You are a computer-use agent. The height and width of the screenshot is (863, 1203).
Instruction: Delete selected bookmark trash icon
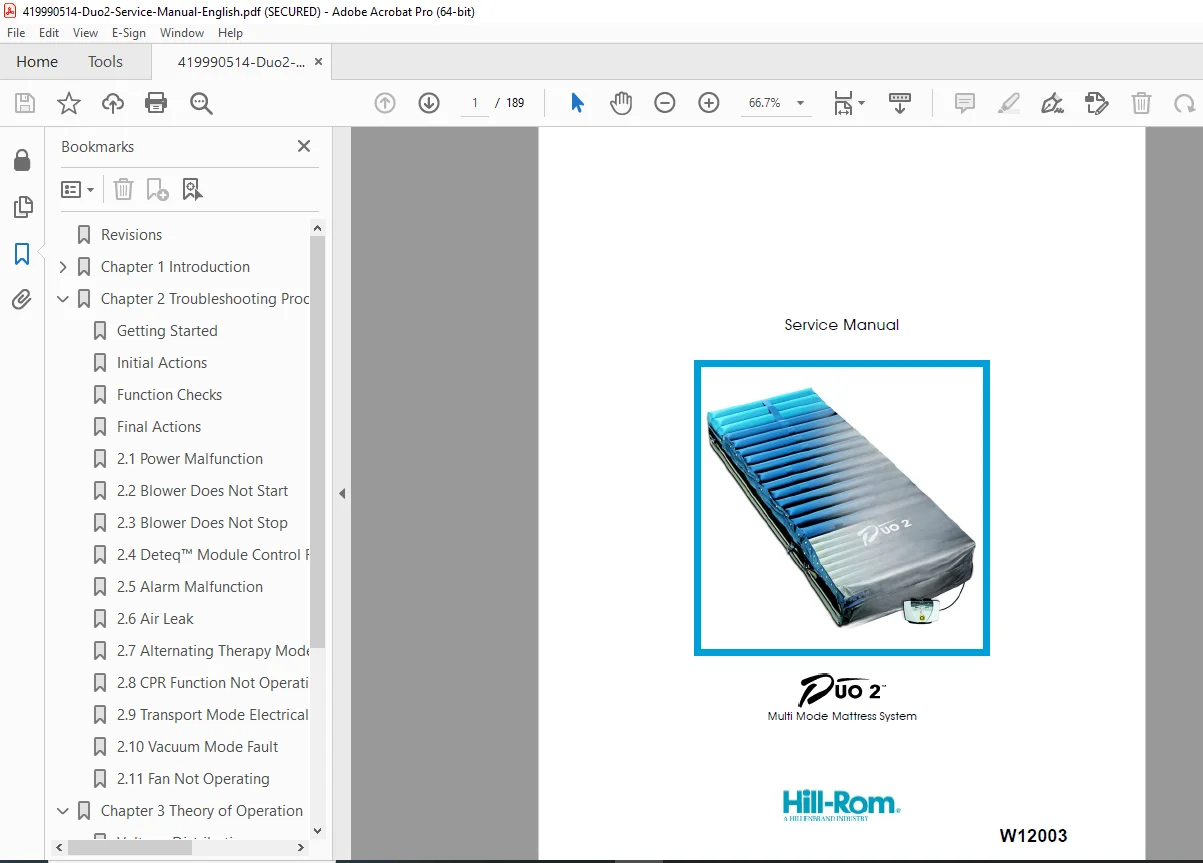pyautogui.click(x=123, y=189)
